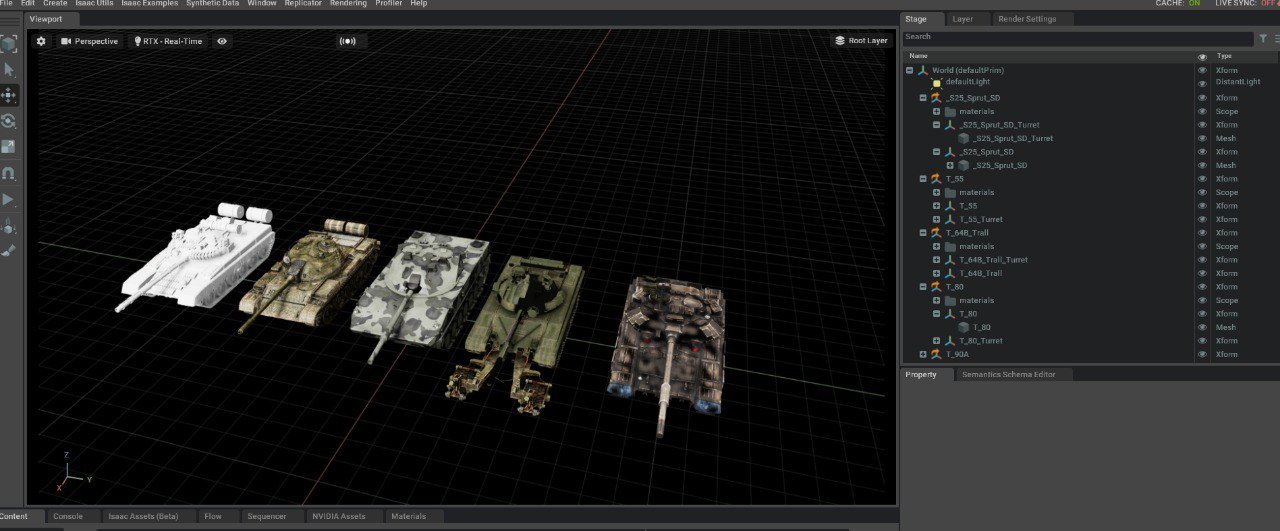Hide the defaultLight prim
1280x531 pixels.
1202,82
